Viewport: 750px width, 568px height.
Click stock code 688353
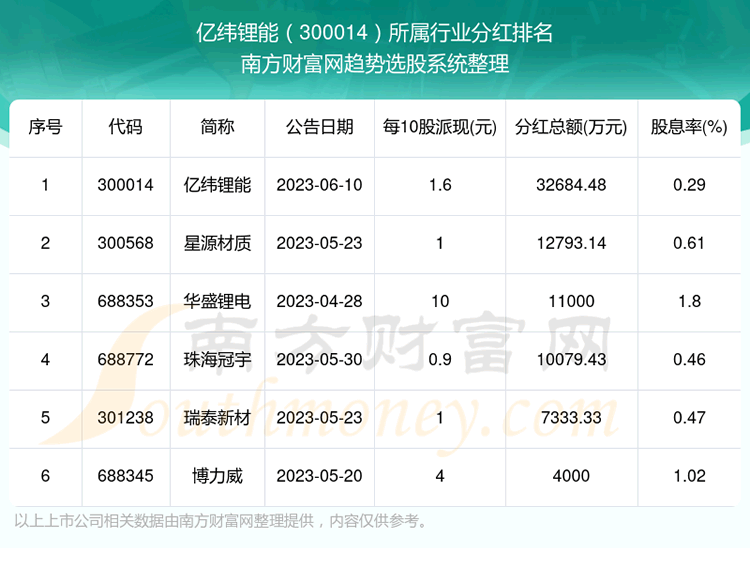tap(126, 301)
